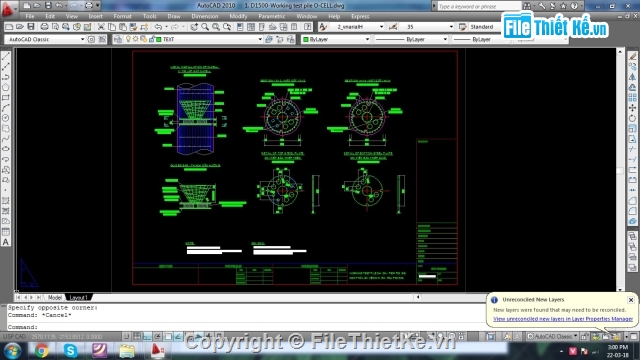Open View unreconciled new layers link
Image resolution: width=640 pixels, height=360 pixels.
click(x=563, y=319)
